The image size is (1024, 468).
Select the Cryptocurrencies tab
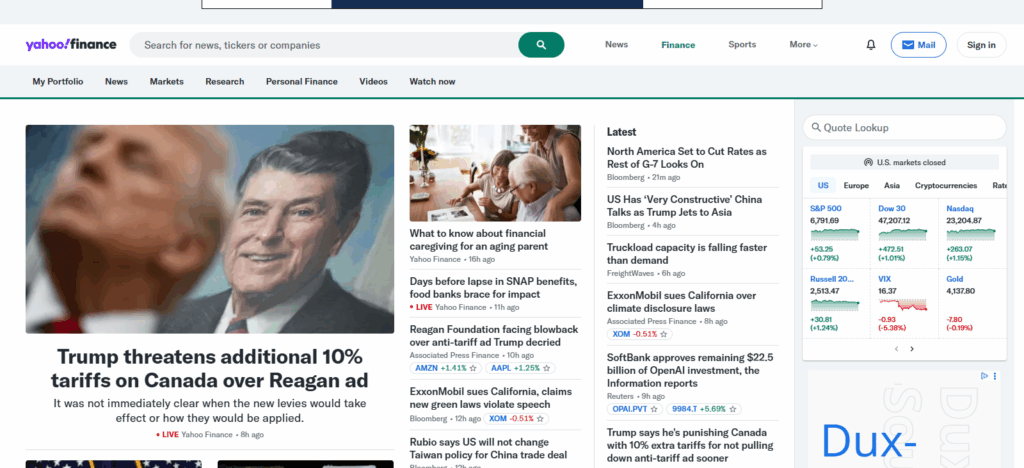click(x=946, y=185)
